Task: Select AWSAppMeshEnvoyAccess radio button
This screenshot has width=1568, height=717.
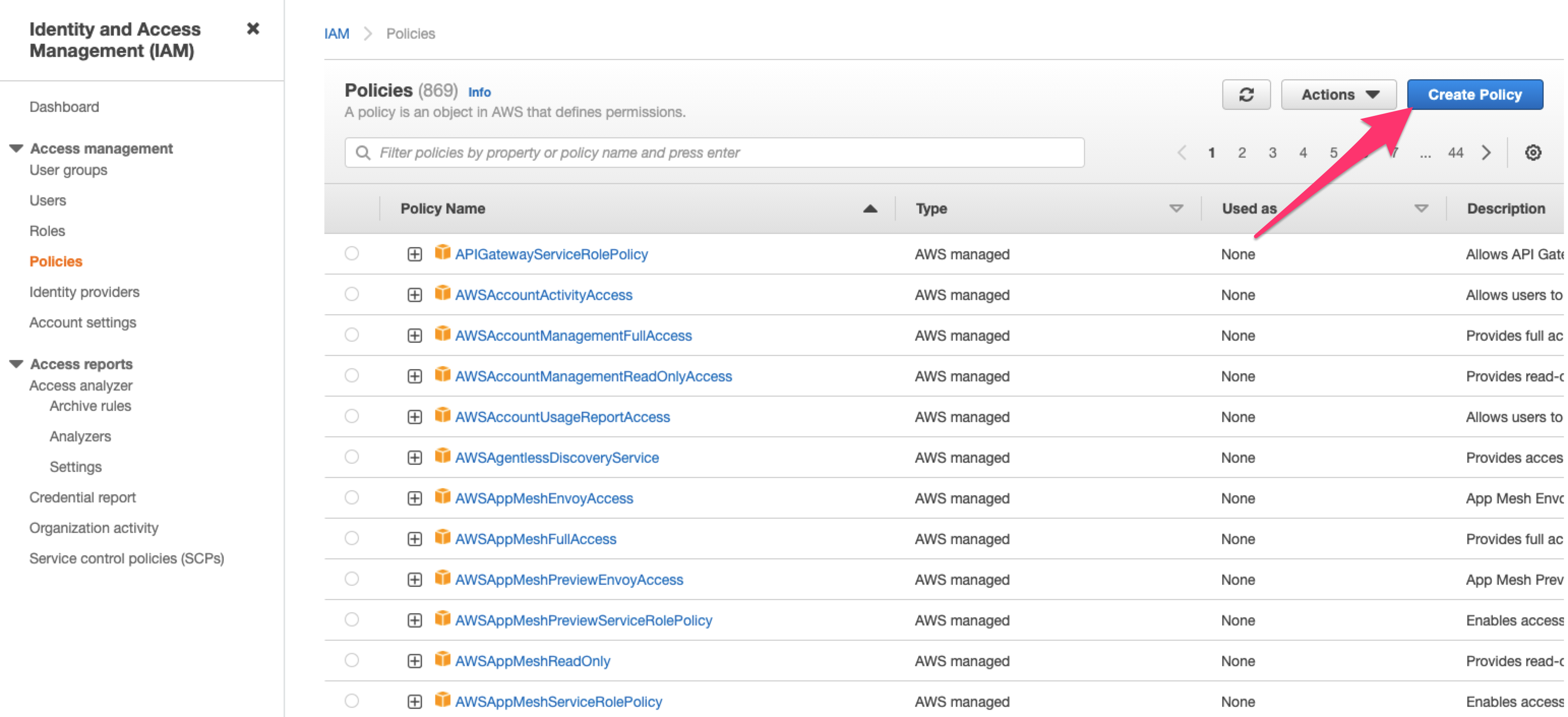Action: click(x=352, y=498)
